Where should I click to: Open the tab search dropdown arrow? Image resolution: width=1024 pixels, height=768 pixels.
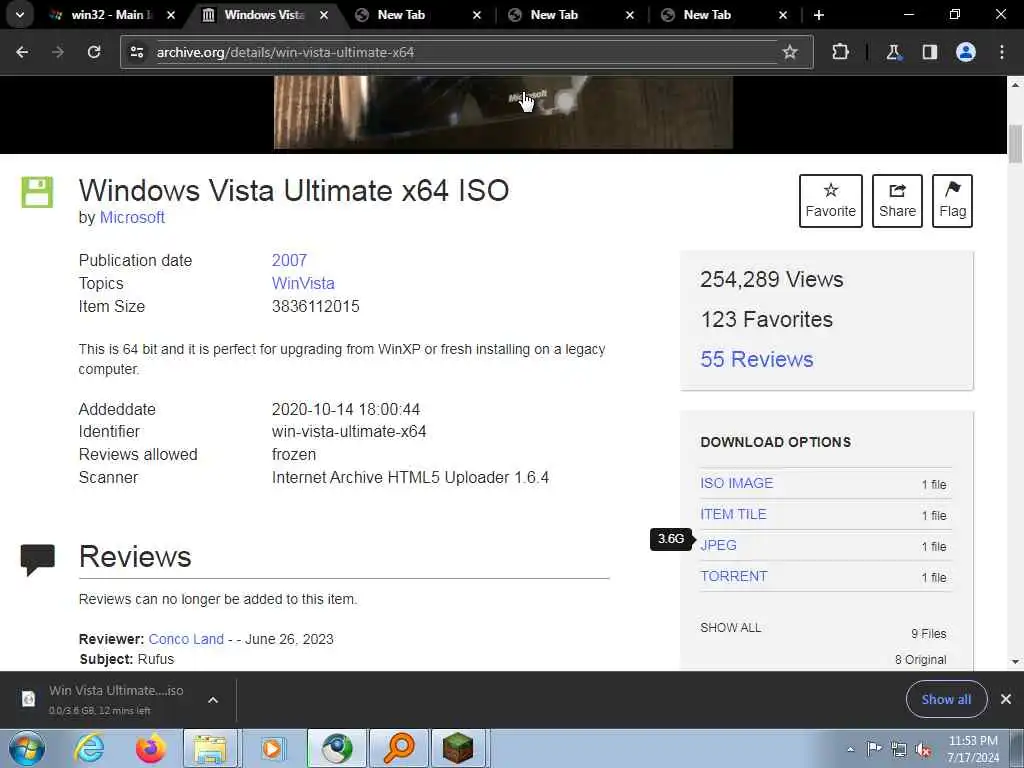[20, 14]
